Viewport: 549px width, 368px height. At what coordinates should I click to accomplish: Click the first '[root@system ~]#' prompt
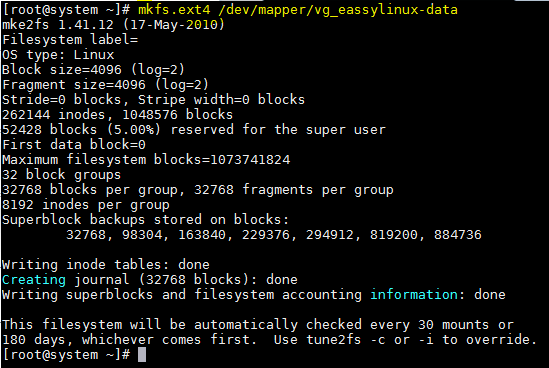click(66, 9)
